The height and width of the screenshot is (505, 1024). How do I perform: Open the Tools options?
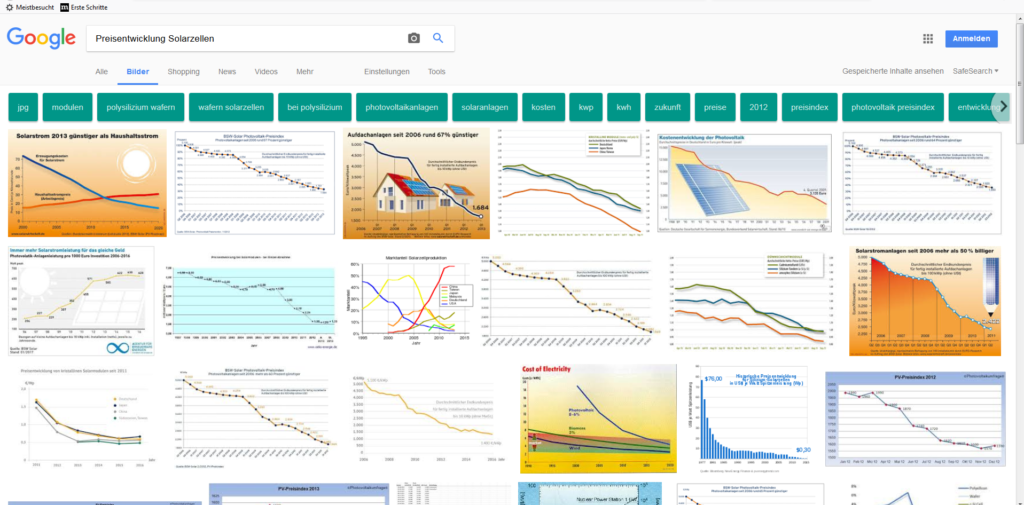[x=437, y=72]
